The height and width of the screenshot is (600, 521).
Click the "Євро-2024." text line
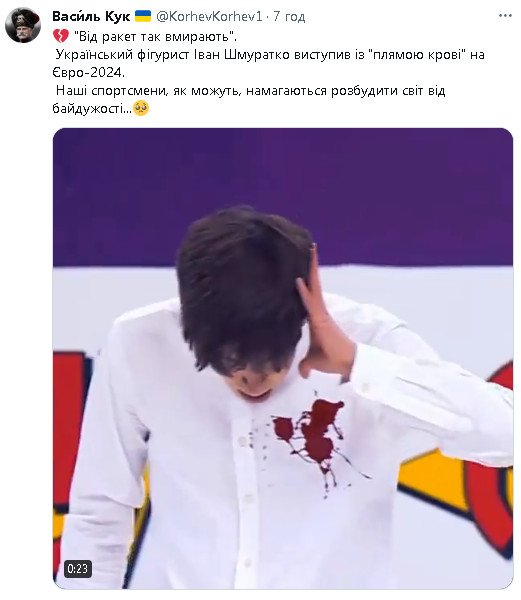(89, 72)
